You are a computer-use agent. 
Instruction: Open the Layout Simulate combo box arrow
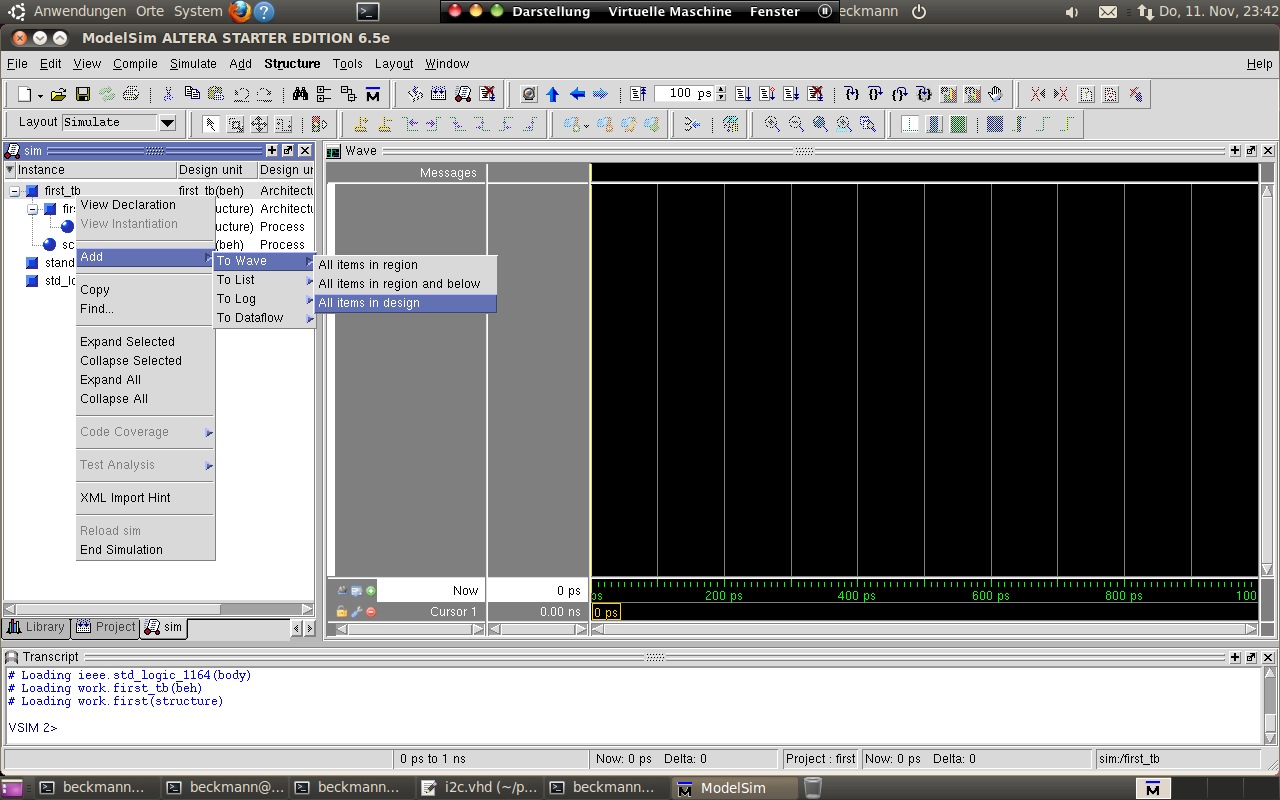(168, 123)
